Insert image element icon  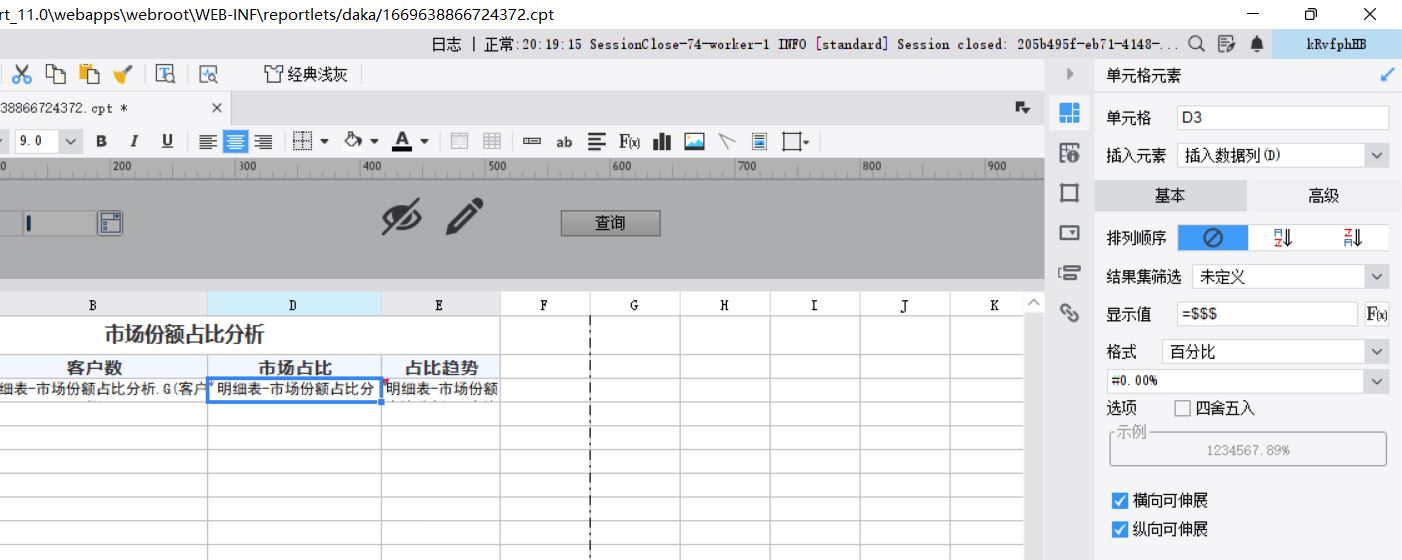(x=694, y=142)
